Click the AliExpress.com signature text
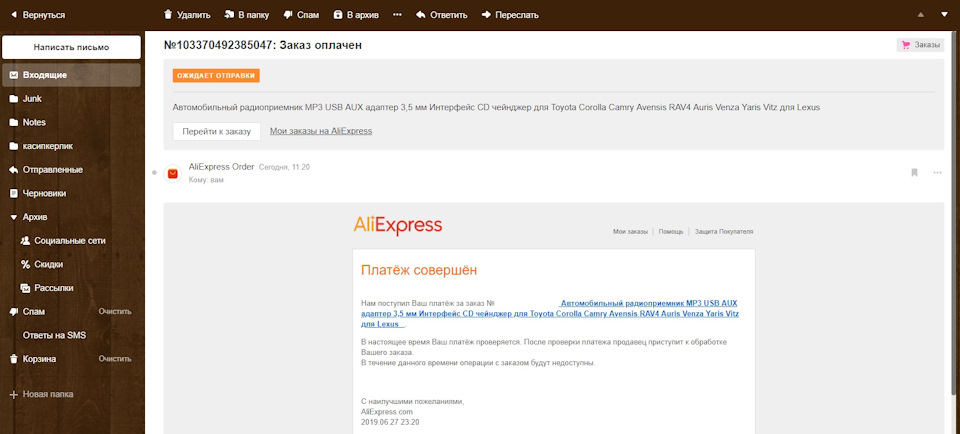 pyautogui.click(x=387, y=412)
